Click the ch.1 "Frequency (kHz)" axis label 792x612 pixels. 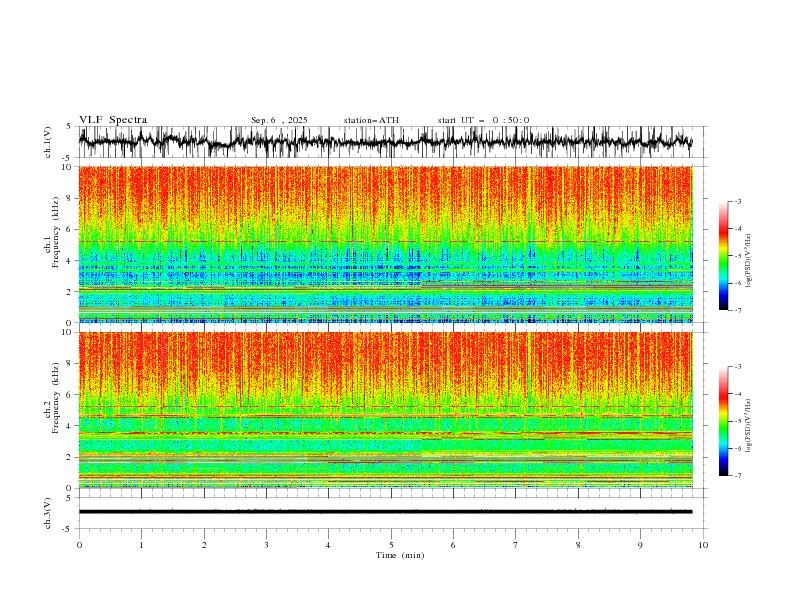tap(56, 232)
